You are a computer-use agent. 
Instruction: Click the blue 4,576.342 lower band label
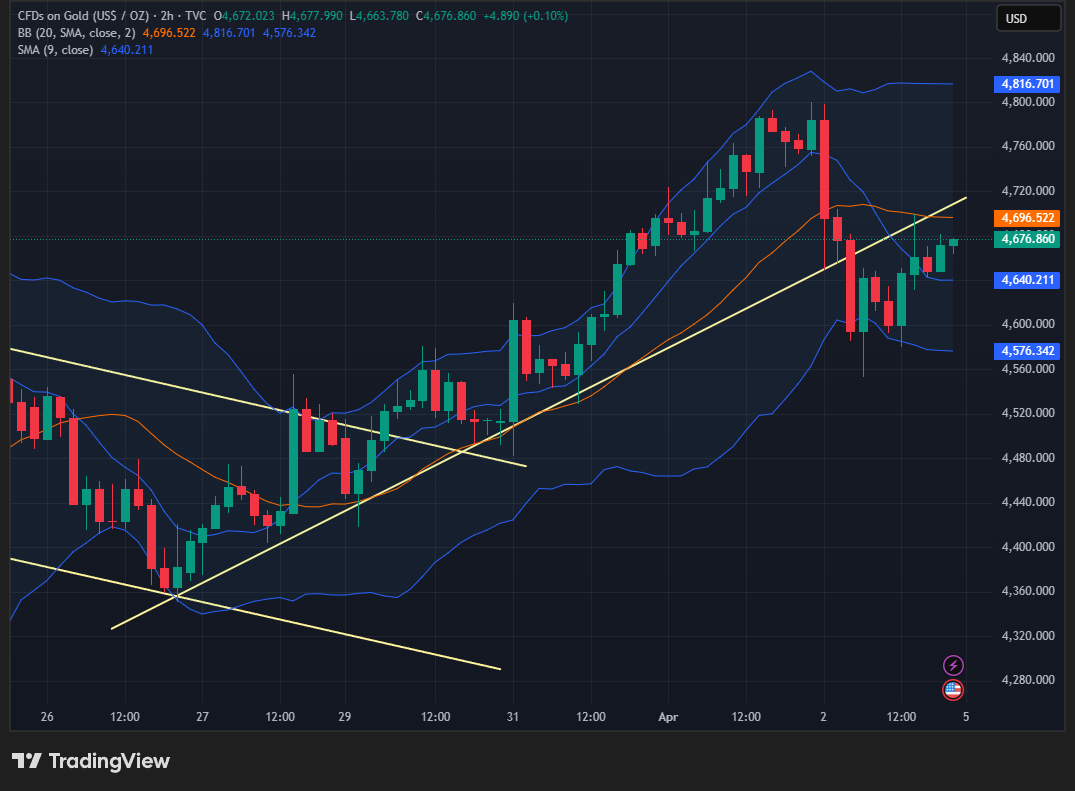click(1026, 351)
